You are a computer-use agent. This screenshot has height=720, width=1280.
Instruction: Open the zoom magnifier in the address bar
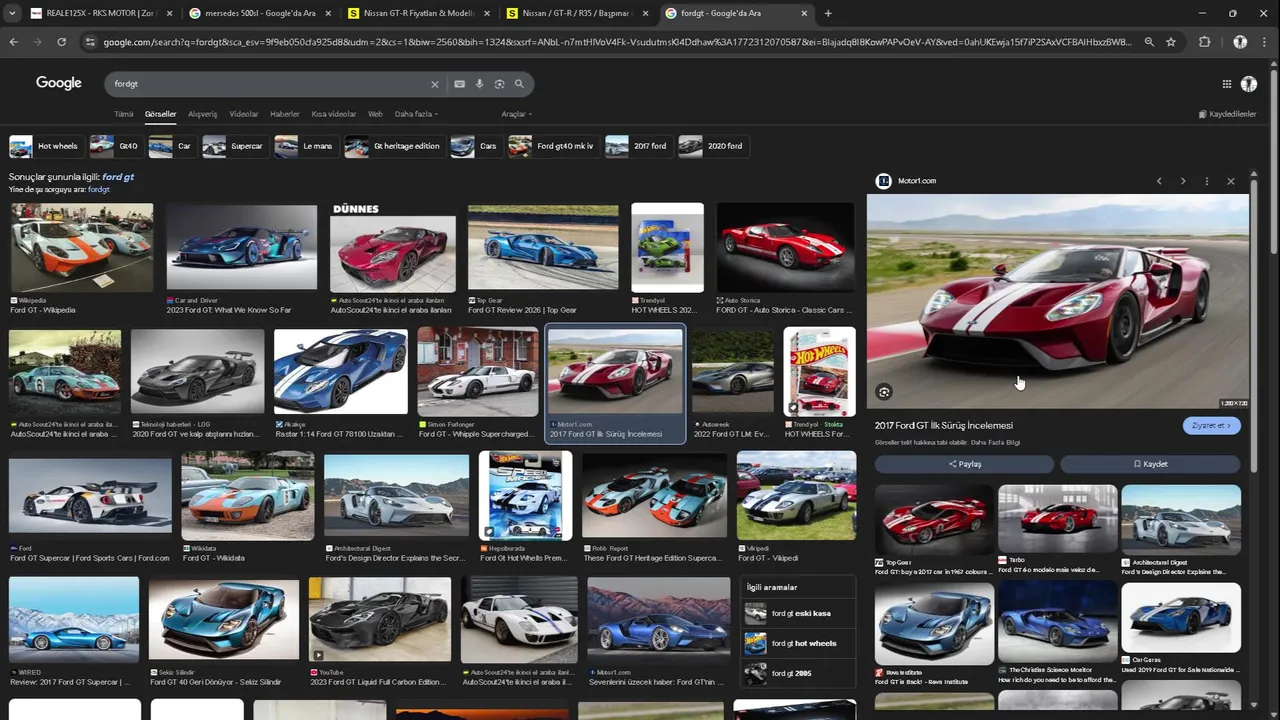tap(1149, 42)
